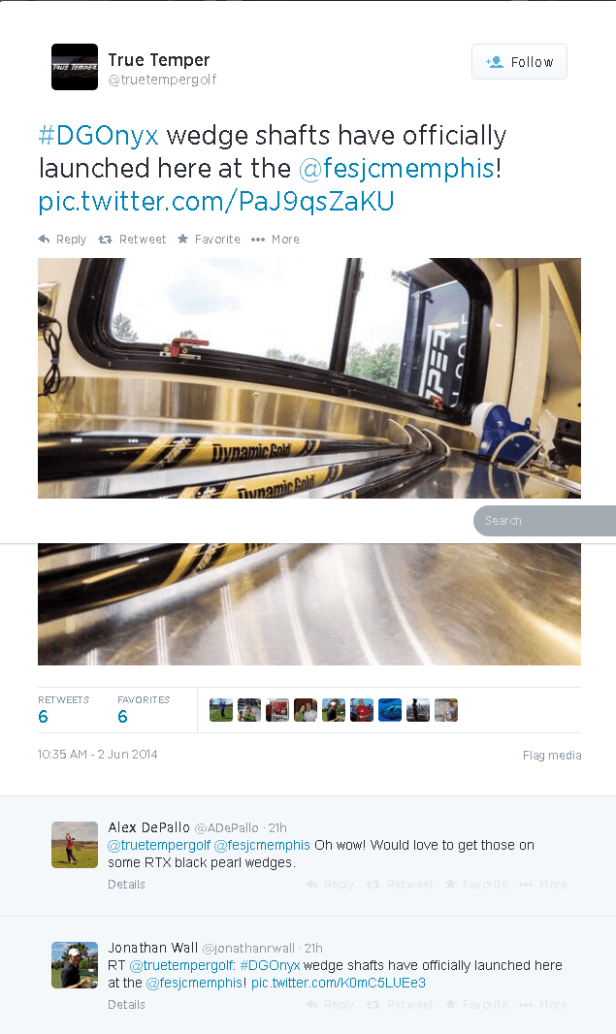Reply to the main True Temper tweet

[63, 239]
